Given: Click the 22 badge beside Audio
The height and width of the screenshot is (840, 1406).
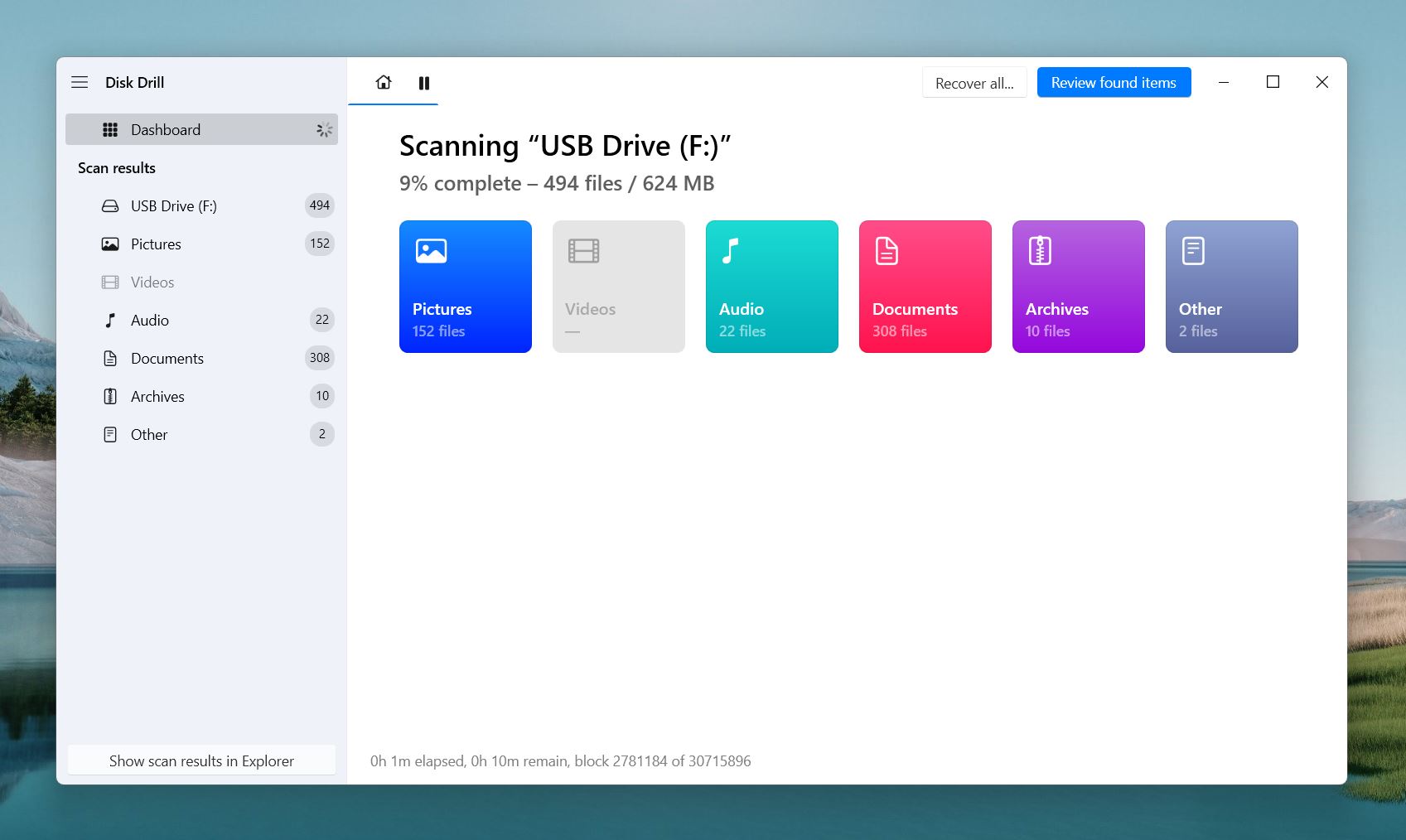Looking at the screenshot, I should (x=322, y=320).
